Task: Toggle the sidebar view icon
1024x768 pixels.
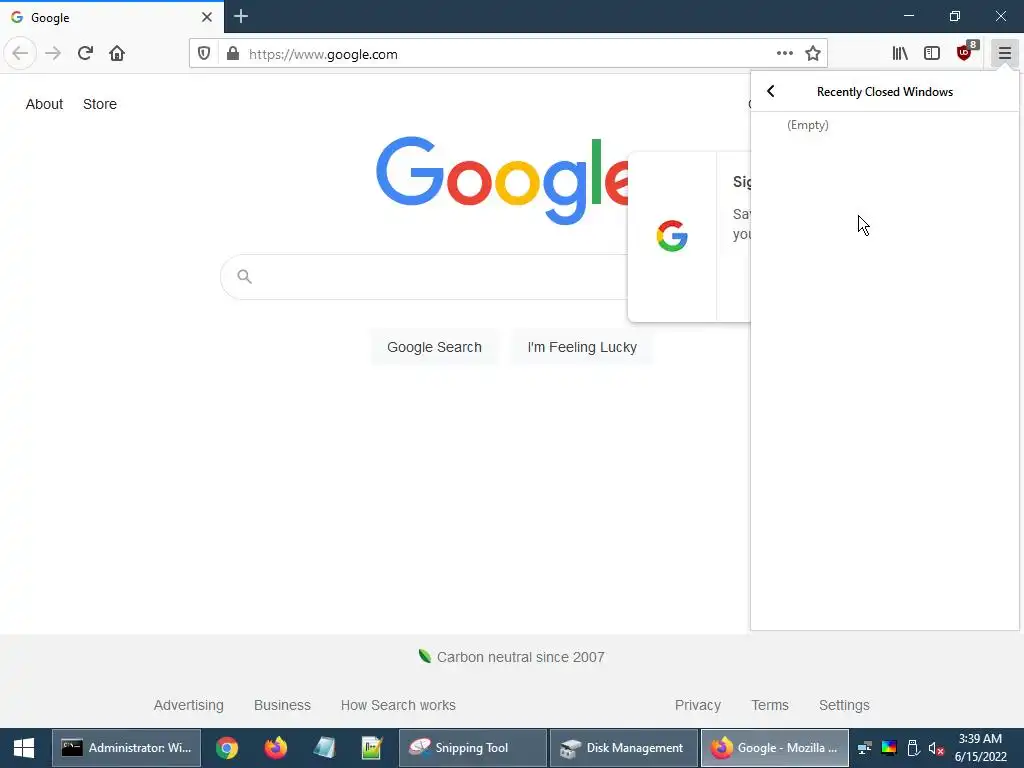Action: 932,54
